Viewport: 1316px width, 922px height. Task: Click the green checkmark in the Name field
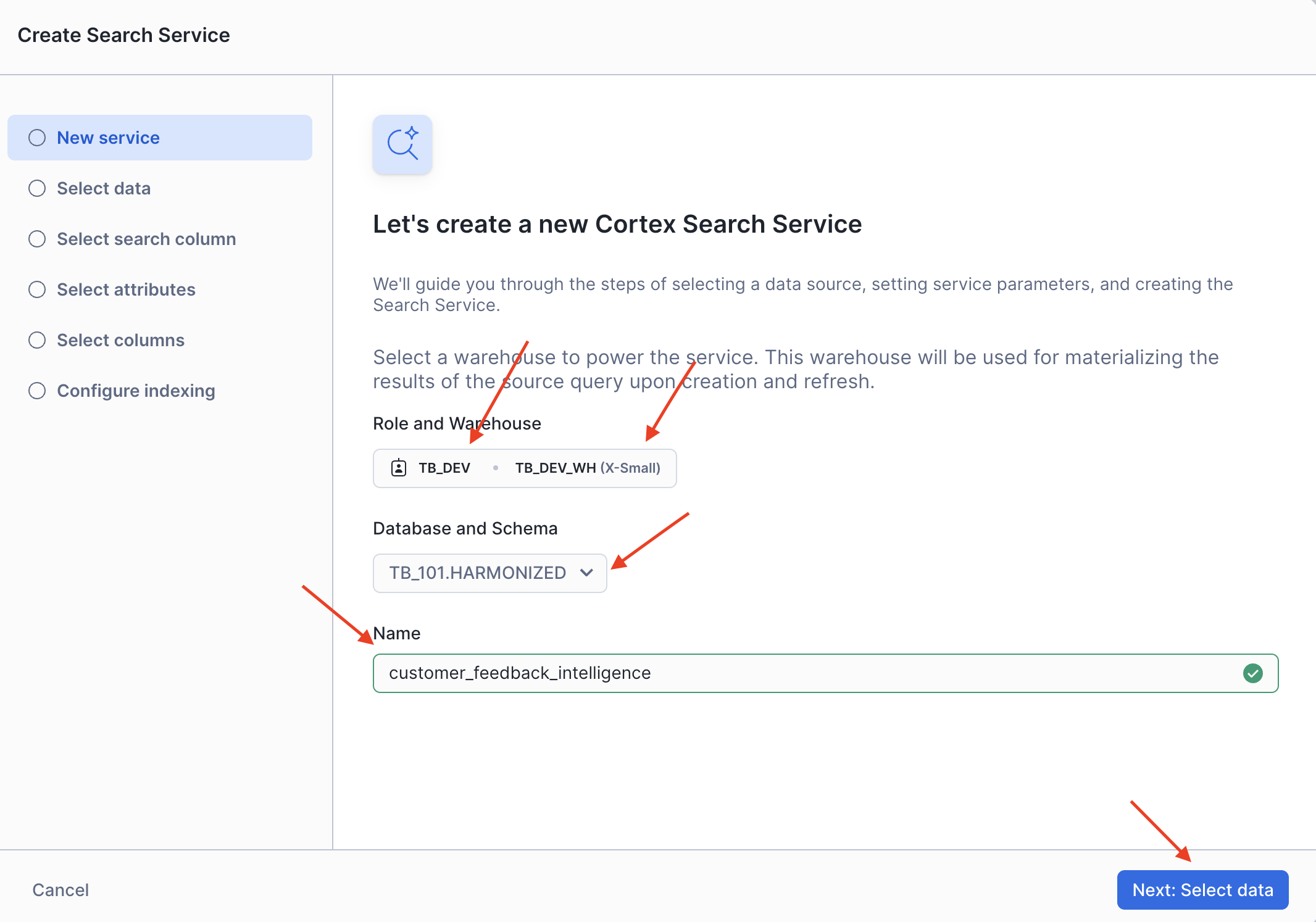(x=1252, y=673)
